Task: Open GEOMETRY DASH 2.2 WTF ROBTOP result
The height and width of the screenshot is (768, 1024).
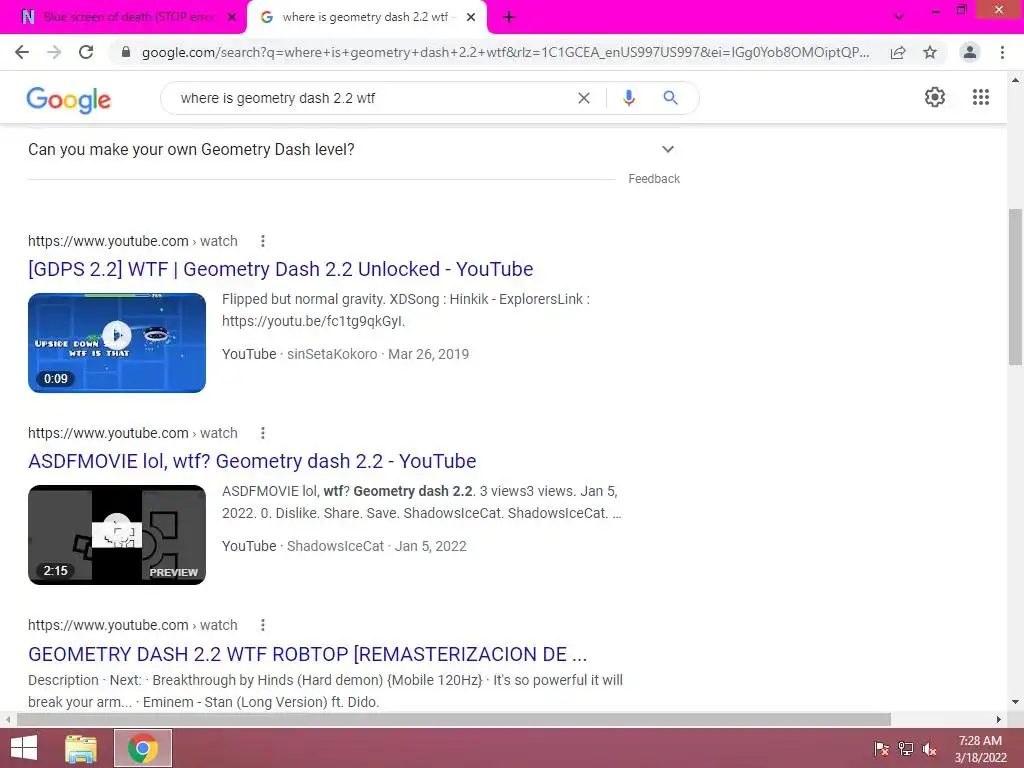Action: [308, 654]
